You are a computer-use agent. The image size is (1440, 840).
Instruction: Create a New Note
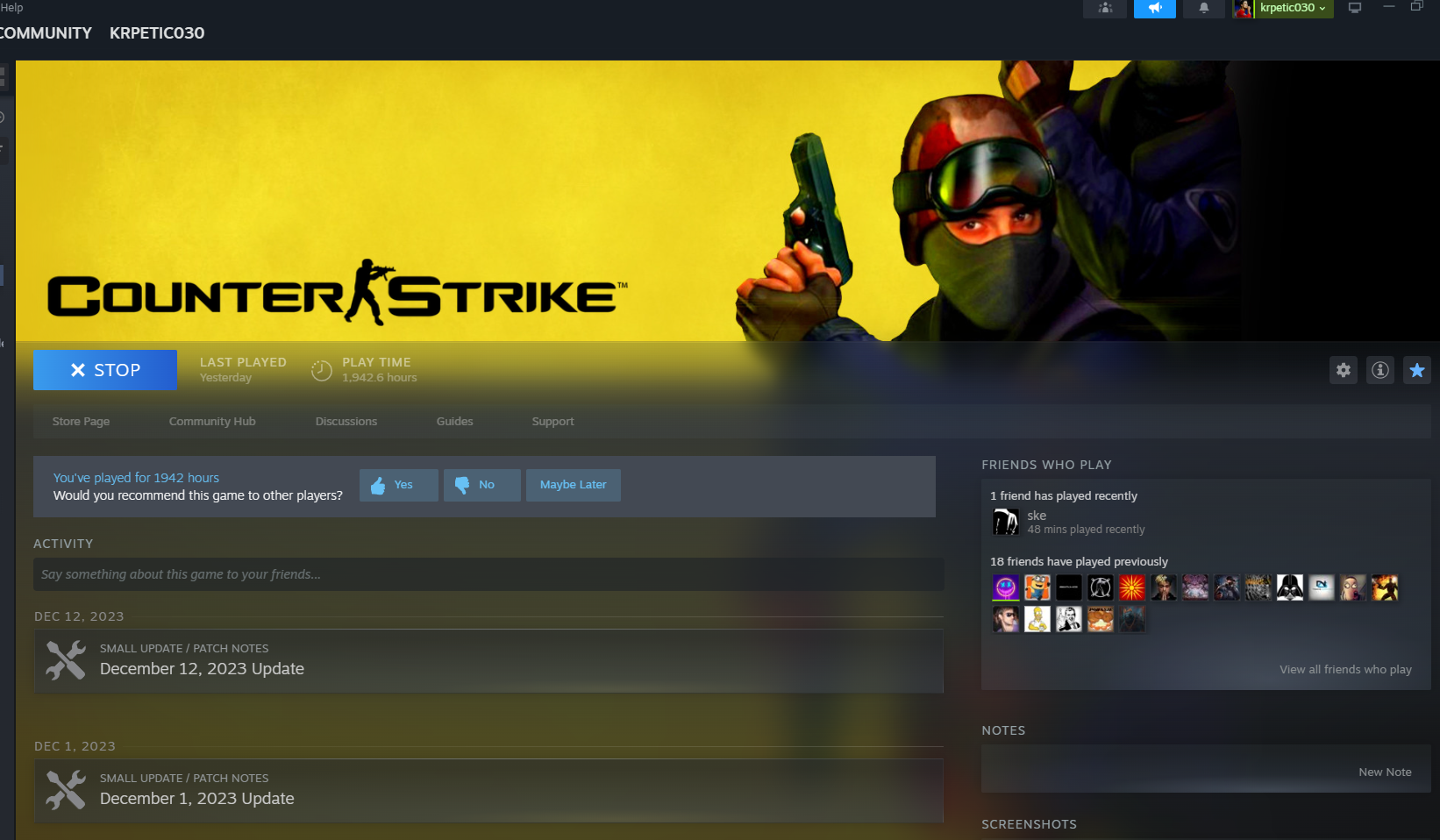(x=1384, y=772)
